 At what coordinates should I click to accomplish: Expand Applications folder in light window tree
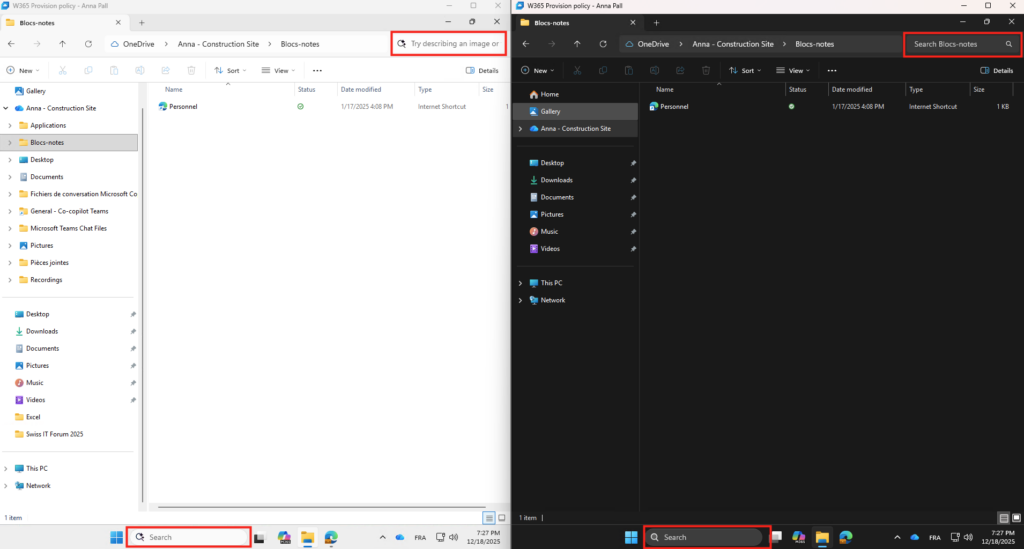click(x=9, y=125)
